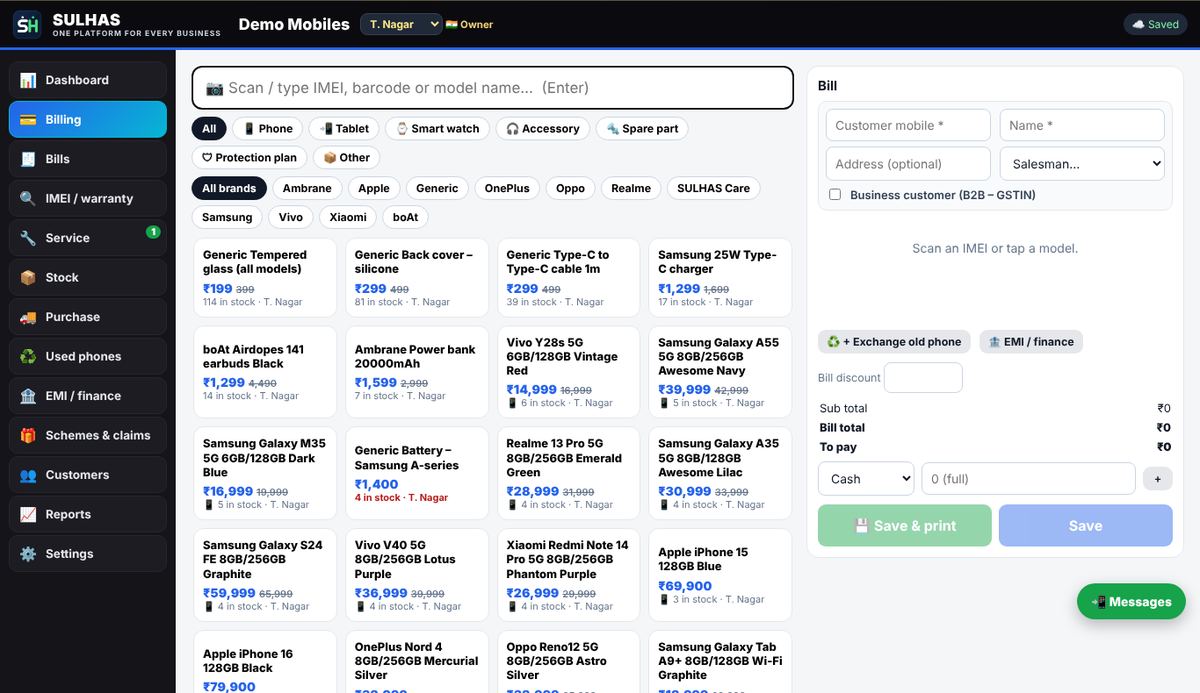Click the Customers people icon in sidebar
1200x693 pixels.
28,475
